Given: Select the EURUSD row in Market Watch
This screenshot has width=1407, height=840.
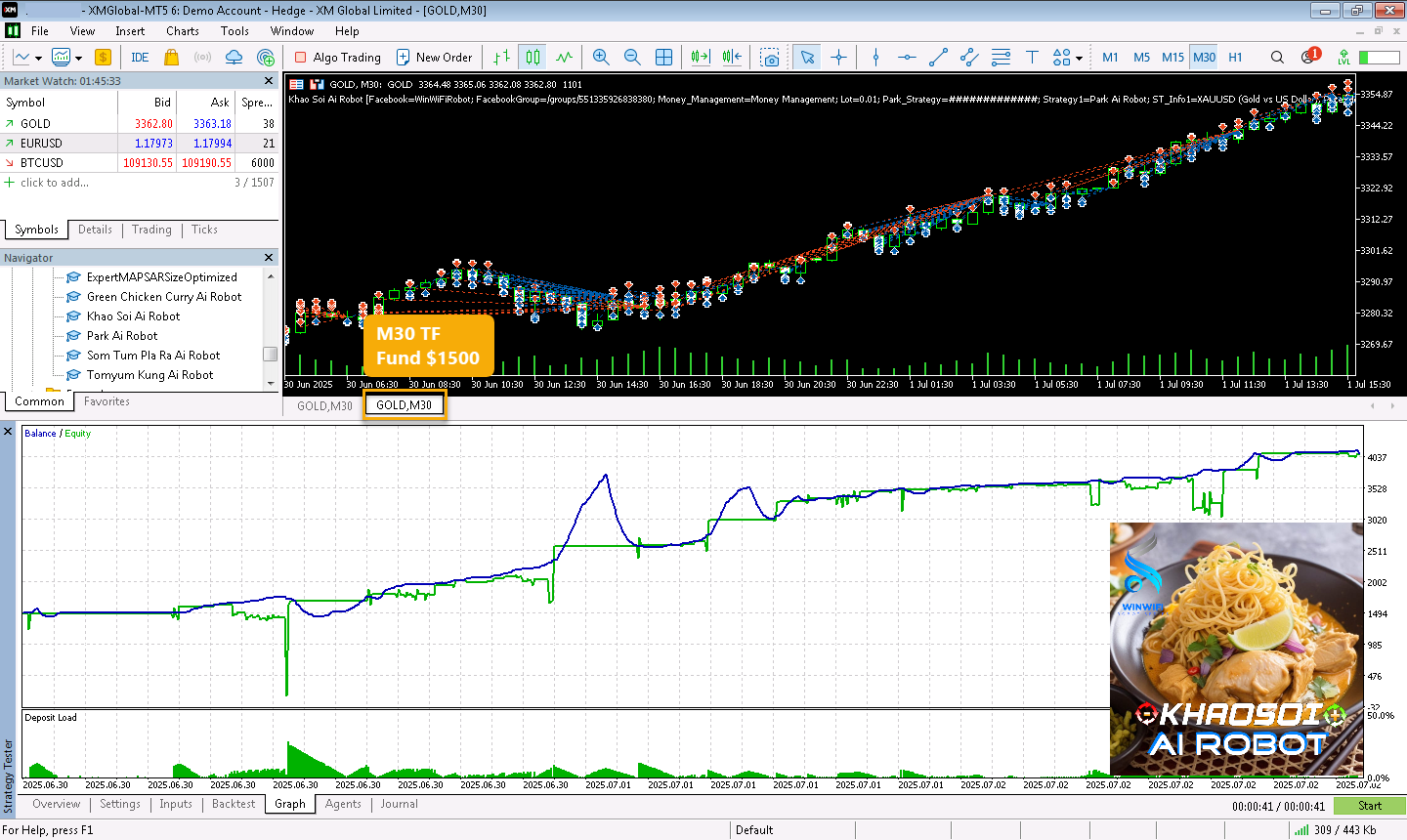Looking at the screenshot, I should (140, 143).
